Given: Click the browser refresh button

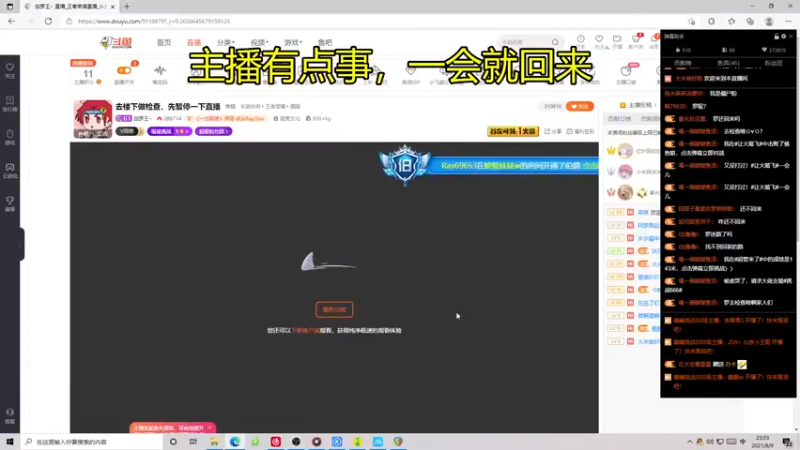Looking at the screenshot, I should 48,21.
